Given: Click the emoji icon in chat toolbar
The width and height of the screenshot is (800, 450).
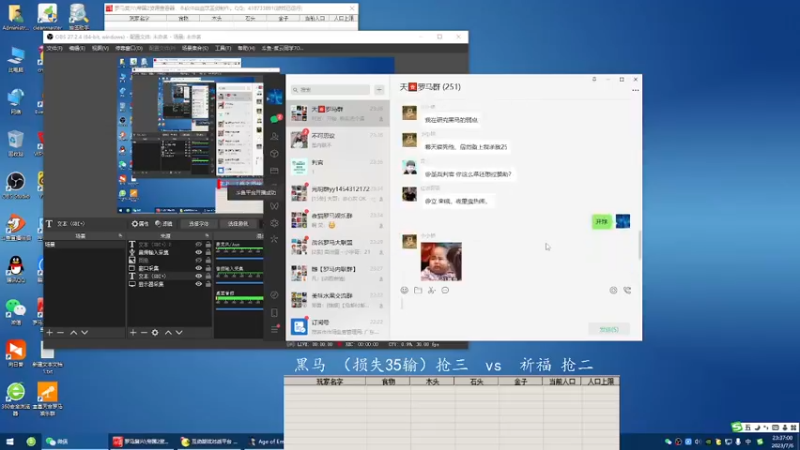Looking at the screenshot, I should (405, 290).
